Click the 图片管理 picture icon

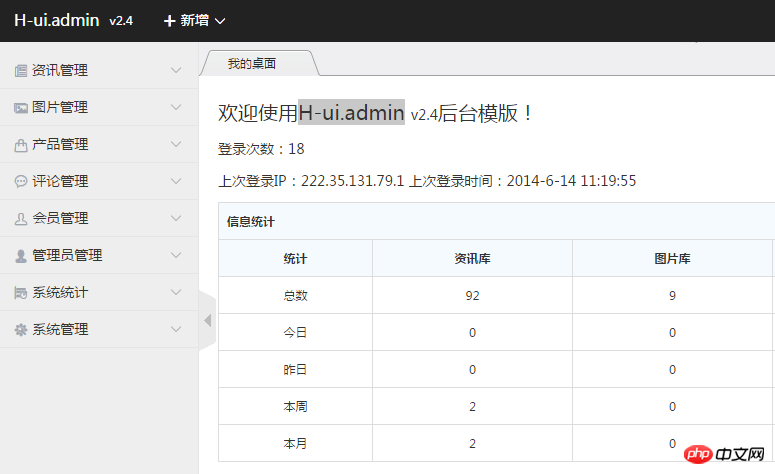(21, 108)
